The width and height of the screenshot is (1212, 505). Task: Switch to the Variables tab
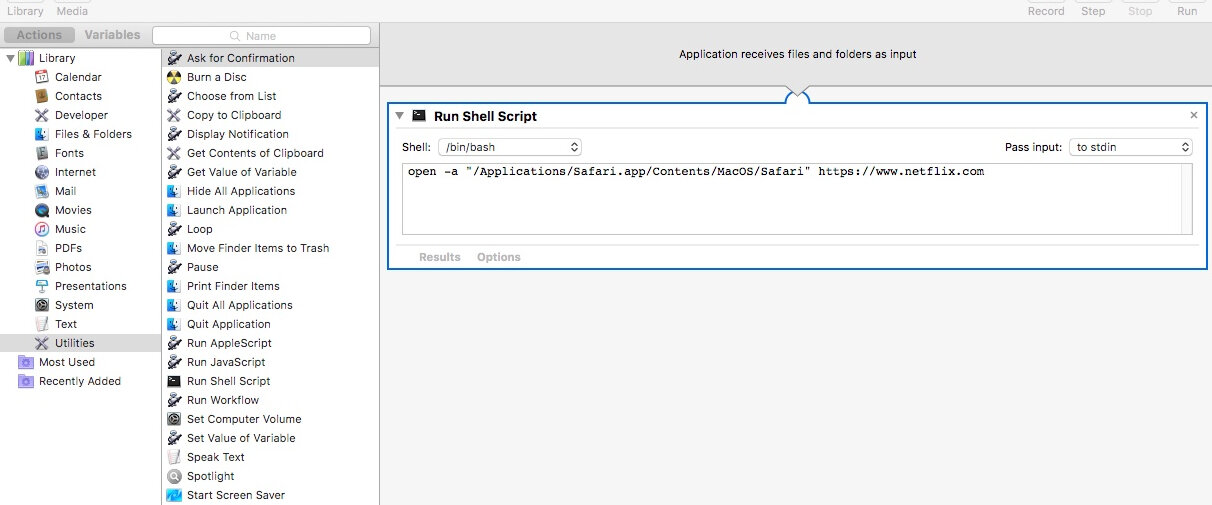[x=112, y=35]
